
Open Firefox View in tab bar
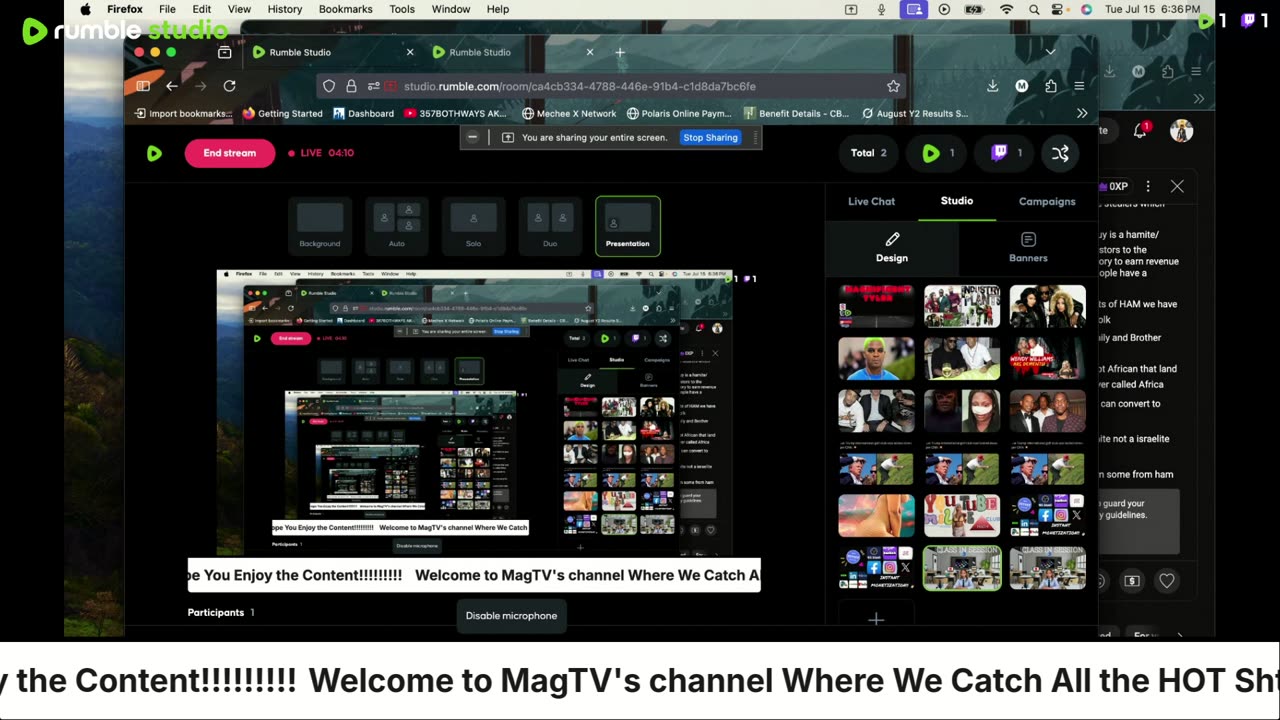(x=224, y=52)
